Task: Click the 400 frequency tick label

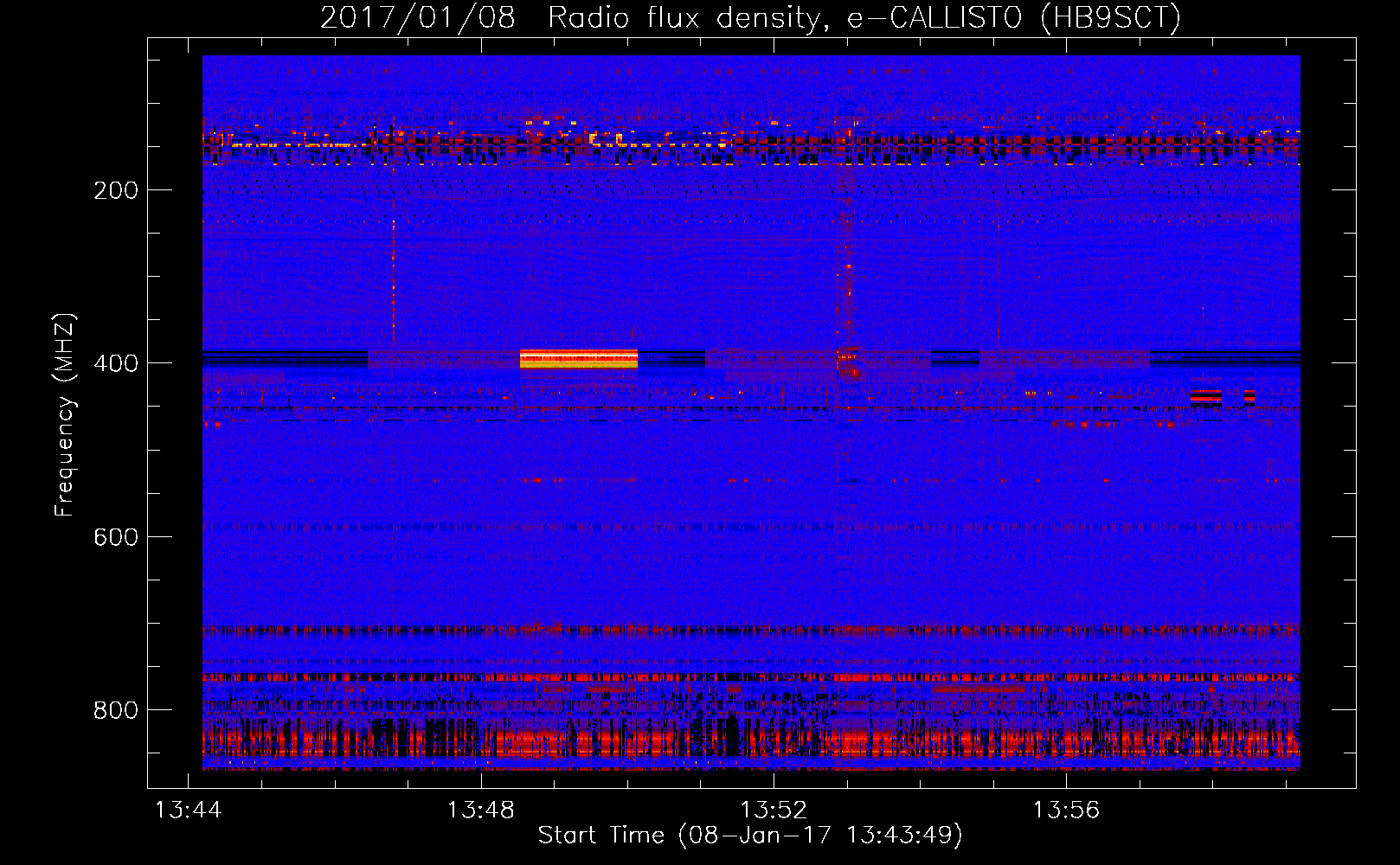Action: tap(116, 363)
